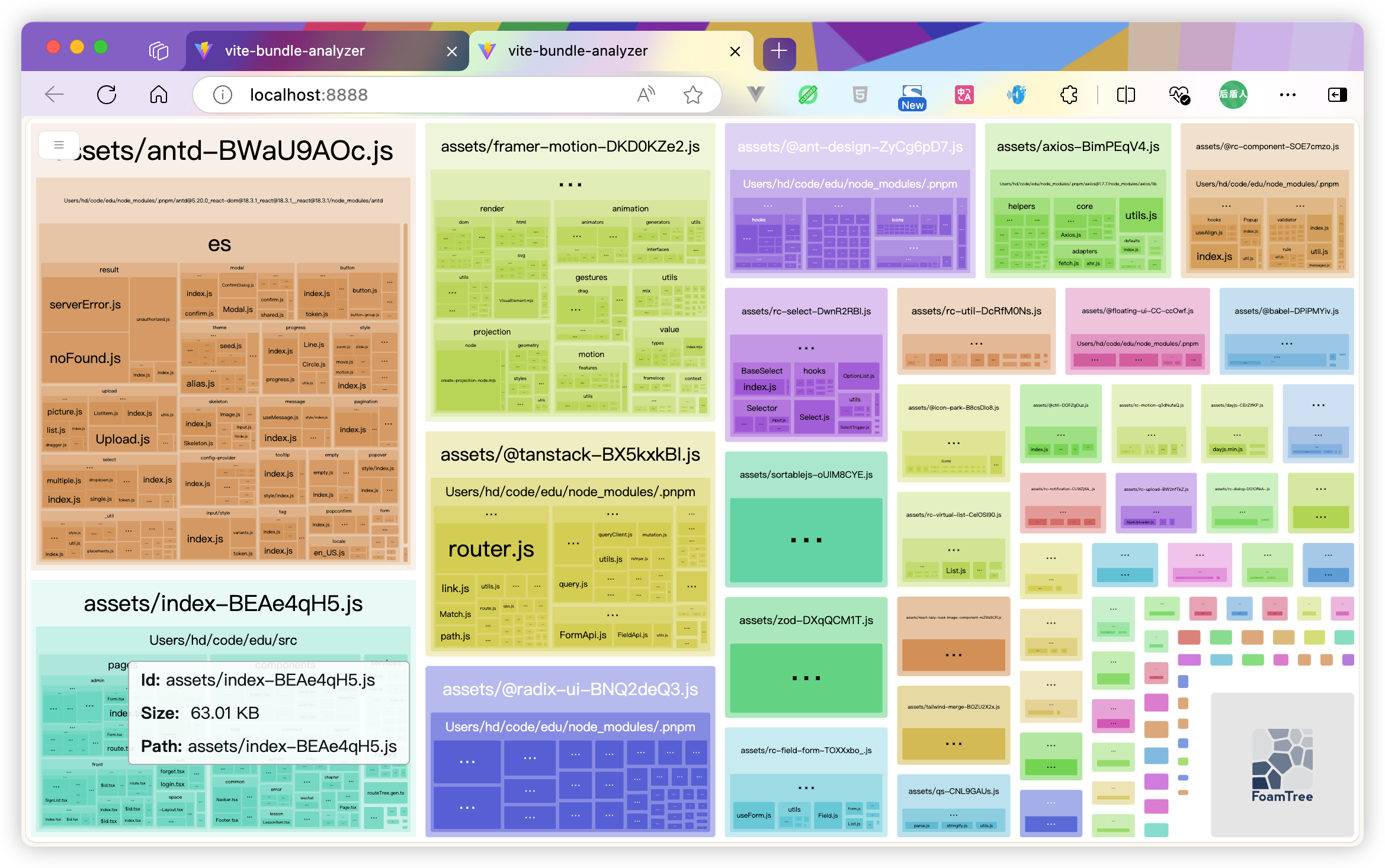This screenshot has width=1385, height=868.
Task: Select the rc-util-DcRfM0Ns.js bundle title
Action: pos(976,311)
